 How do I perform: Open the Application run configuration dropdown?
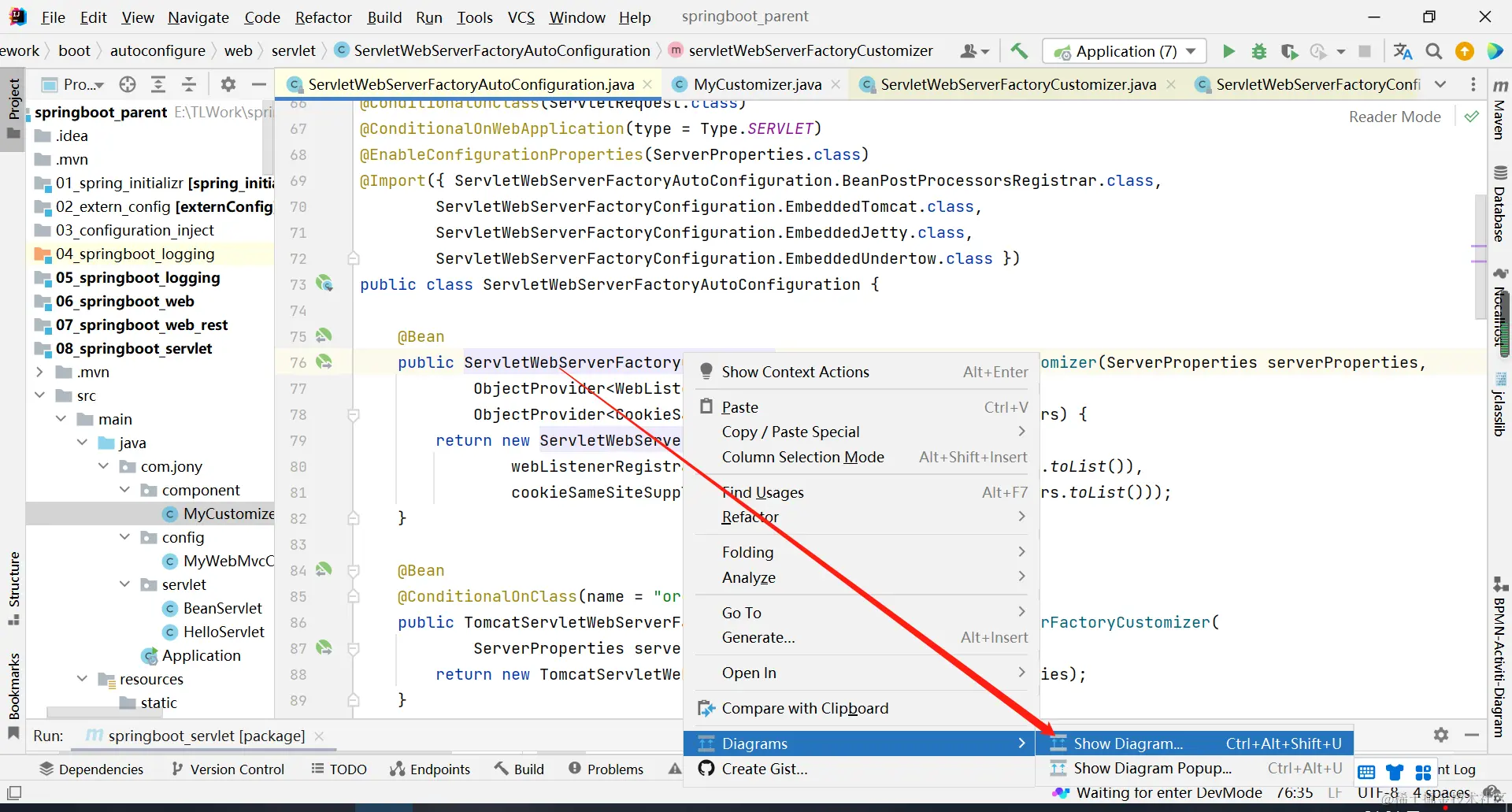pos(1125,51)
